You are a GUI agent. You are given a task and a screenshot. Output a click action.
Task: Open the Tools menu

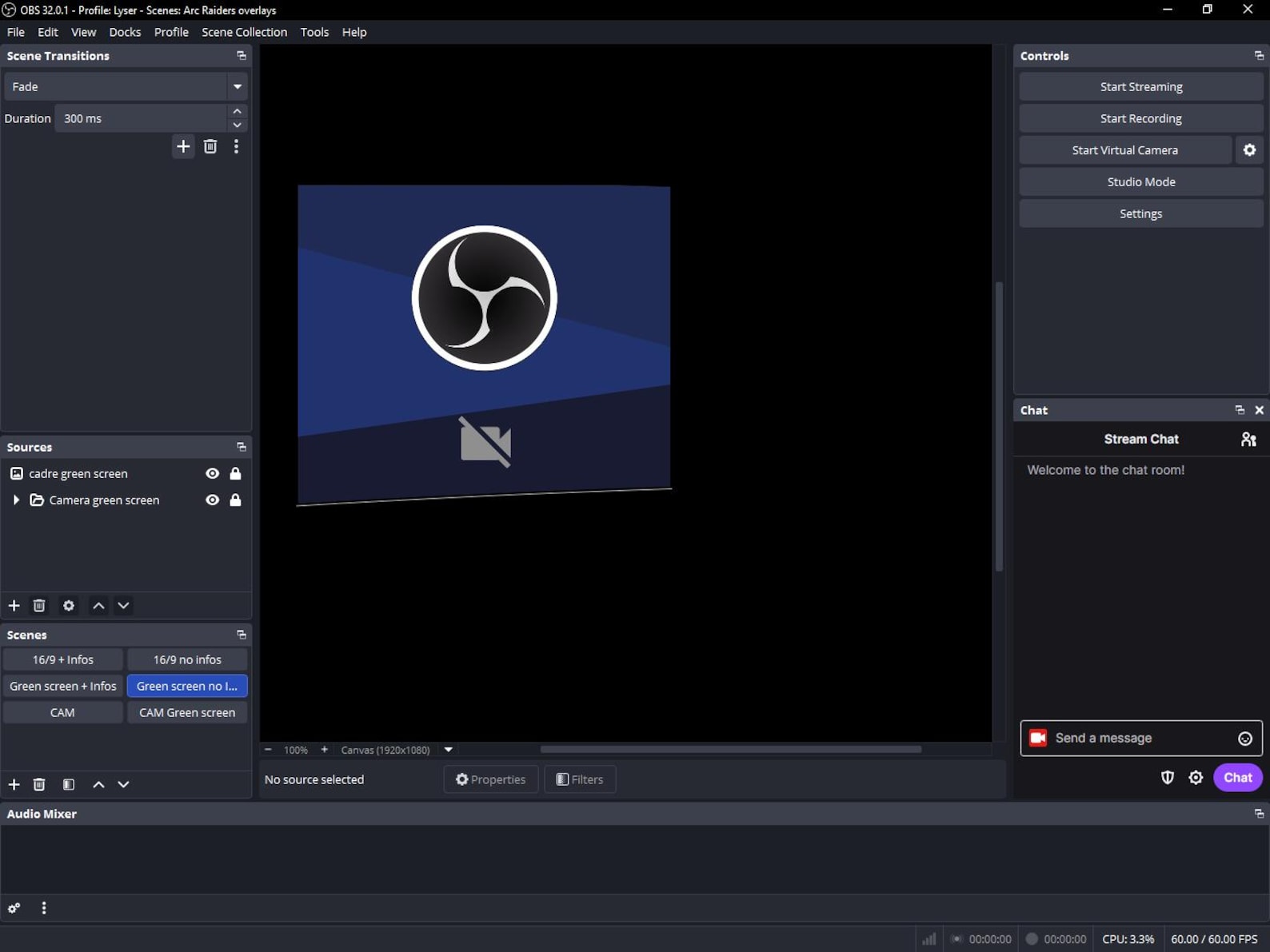pyautogui.click(x=314, y=32)
